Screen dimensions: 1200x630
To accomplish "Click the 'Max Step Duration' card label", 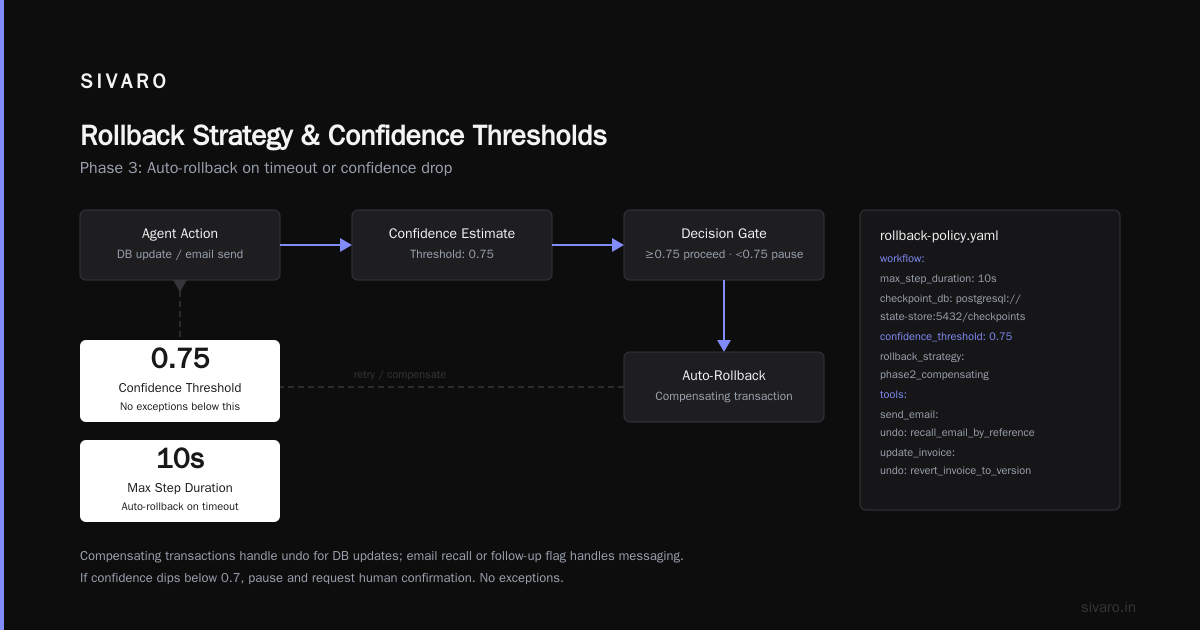I will [x=180, y=488].
